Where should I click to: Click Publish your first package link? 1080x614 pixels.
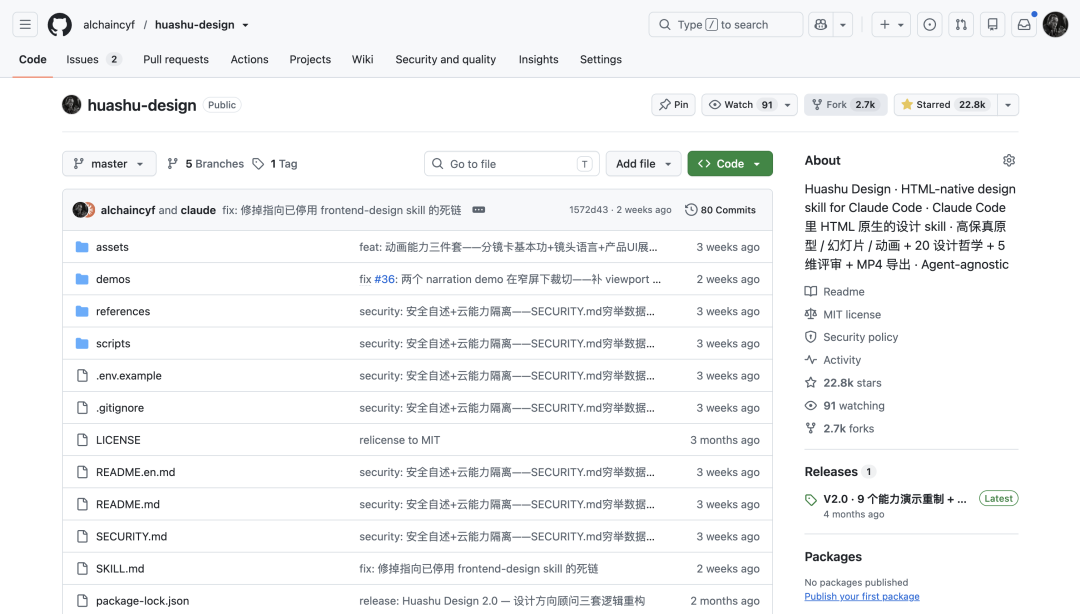click(x=862, y=597)
